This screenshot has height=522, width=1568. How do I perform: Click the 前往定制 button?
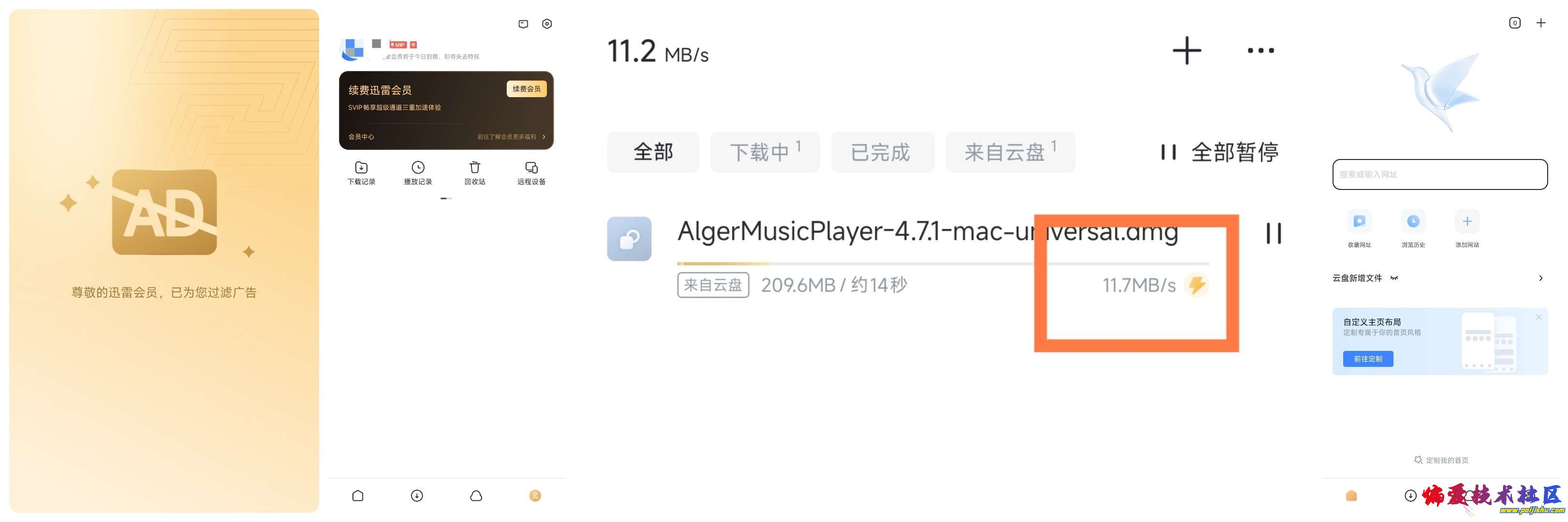coord(1368,359)
